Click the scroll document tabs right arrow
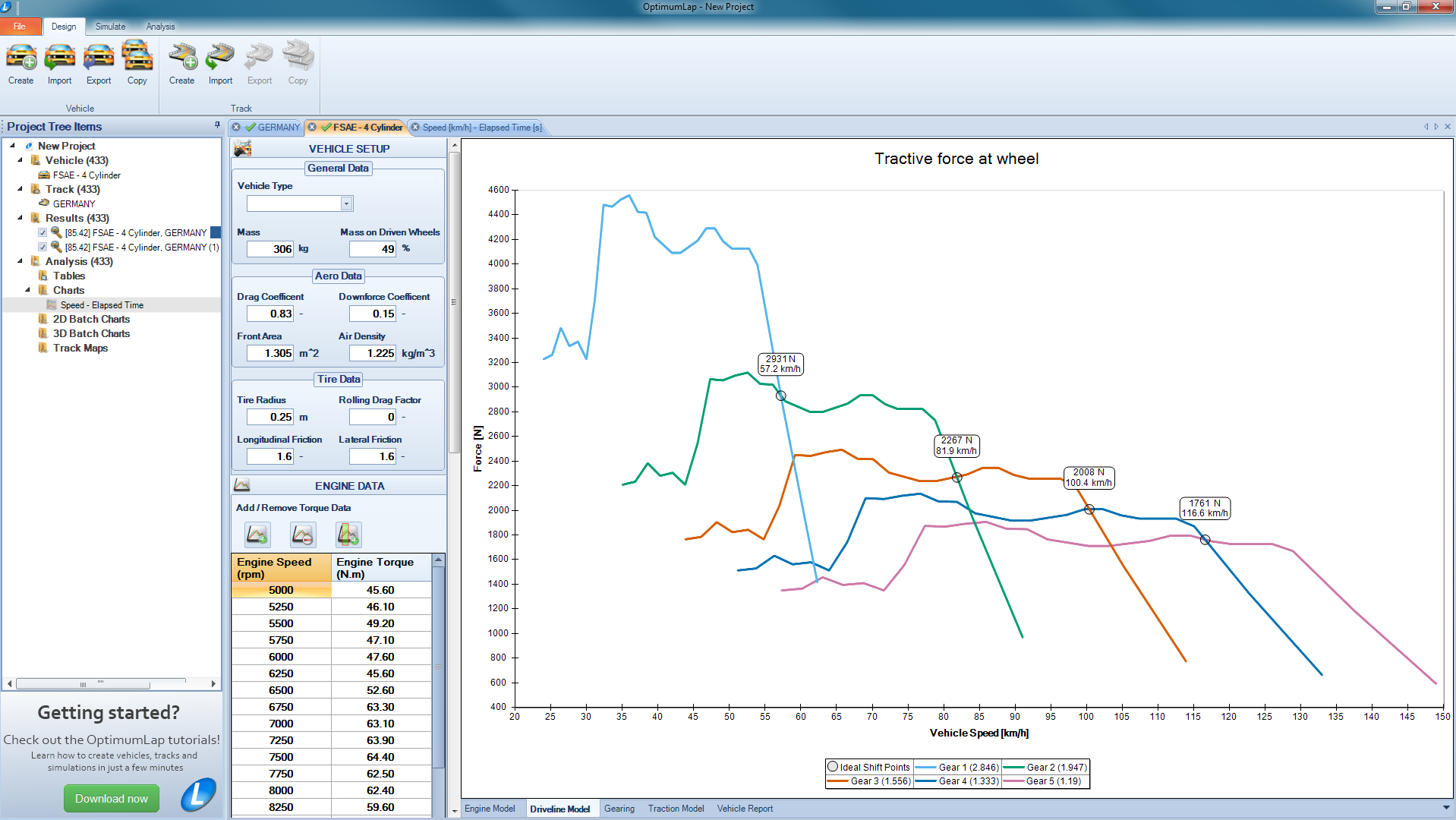 [x=1436, y=127]
